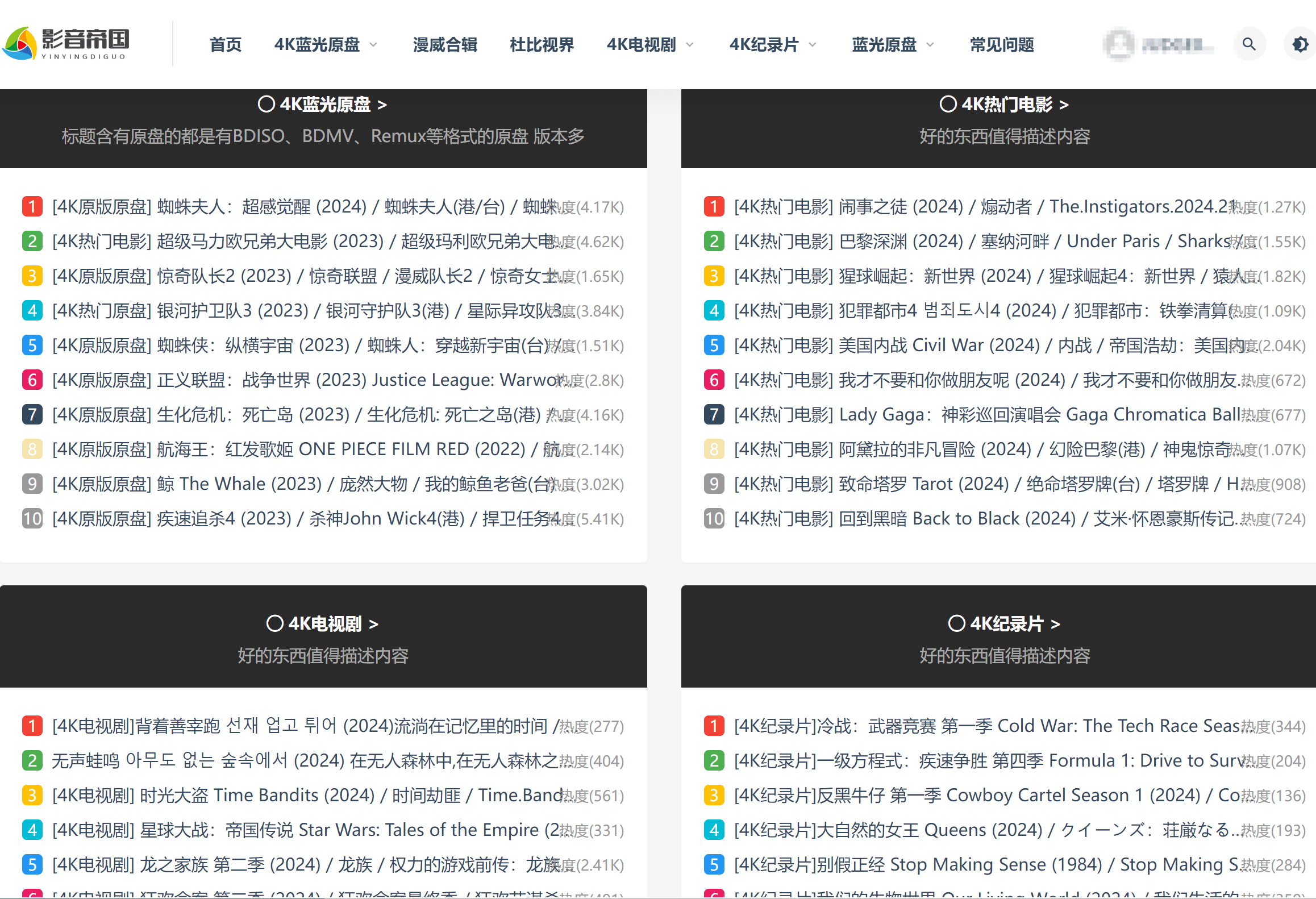The image size is (1316, 899).
Task: Click rank 3 badge for 惊奇队长2
Action: [32, 276]
